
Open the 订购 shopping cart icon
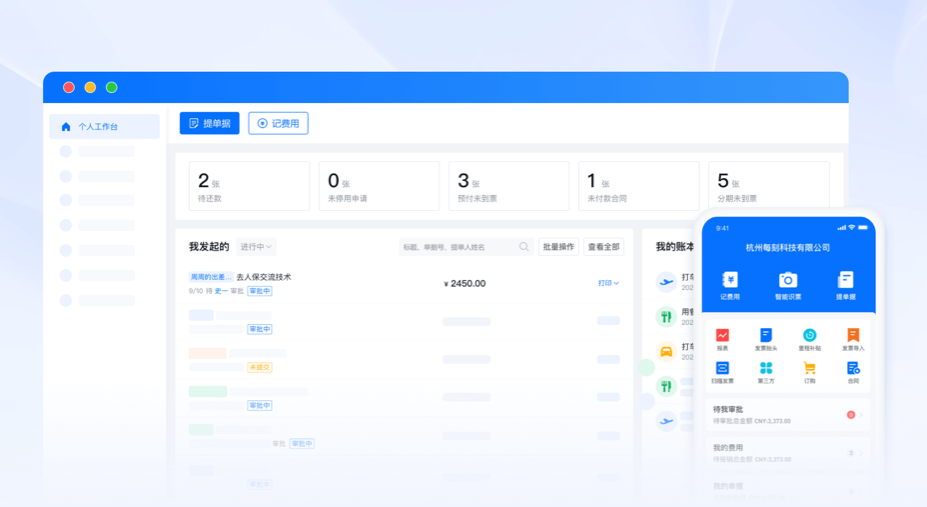click(x=809, y=369)
